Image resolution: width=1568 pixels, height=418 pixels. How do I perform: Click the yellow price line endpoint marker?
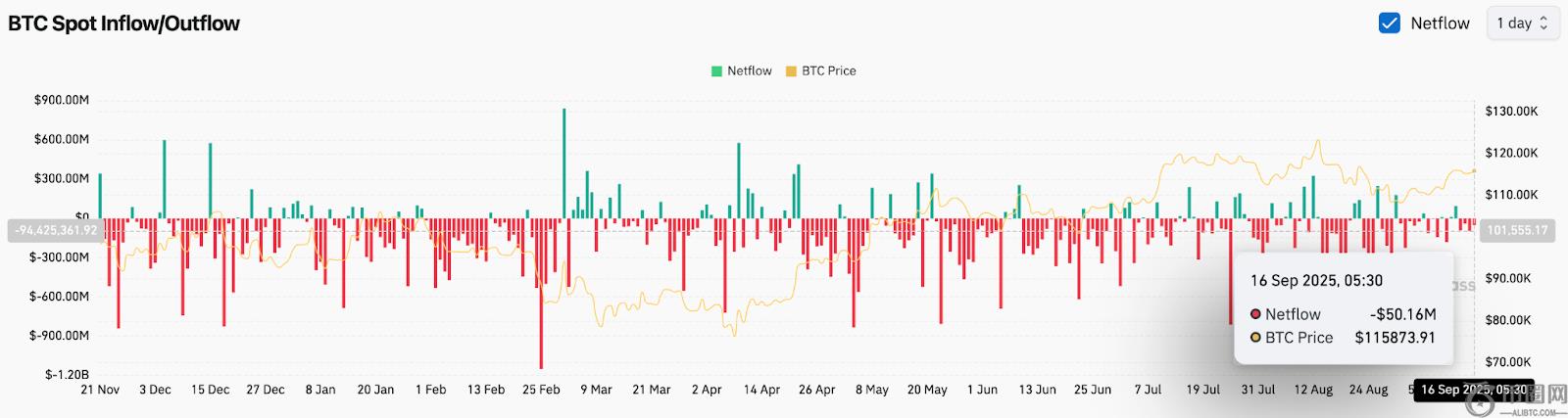pyautogui.click(x=1474, y=171)
